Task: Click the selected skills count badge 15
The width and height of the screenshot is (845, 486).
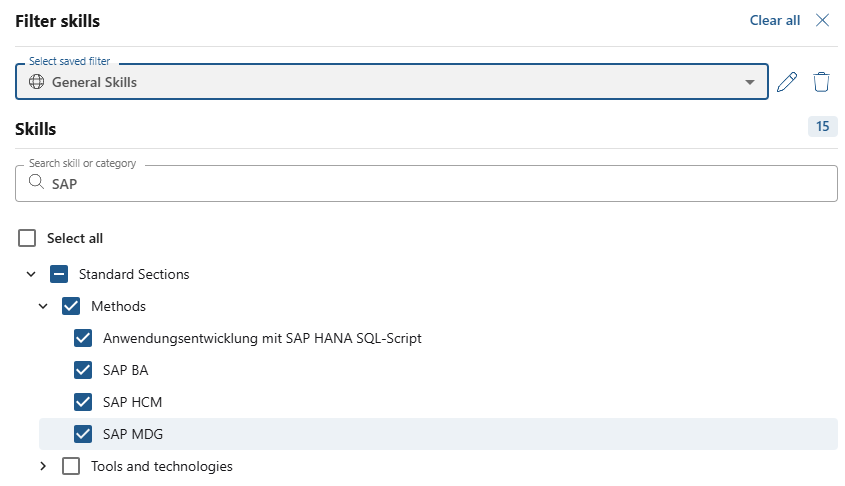Action: [822, 127]
